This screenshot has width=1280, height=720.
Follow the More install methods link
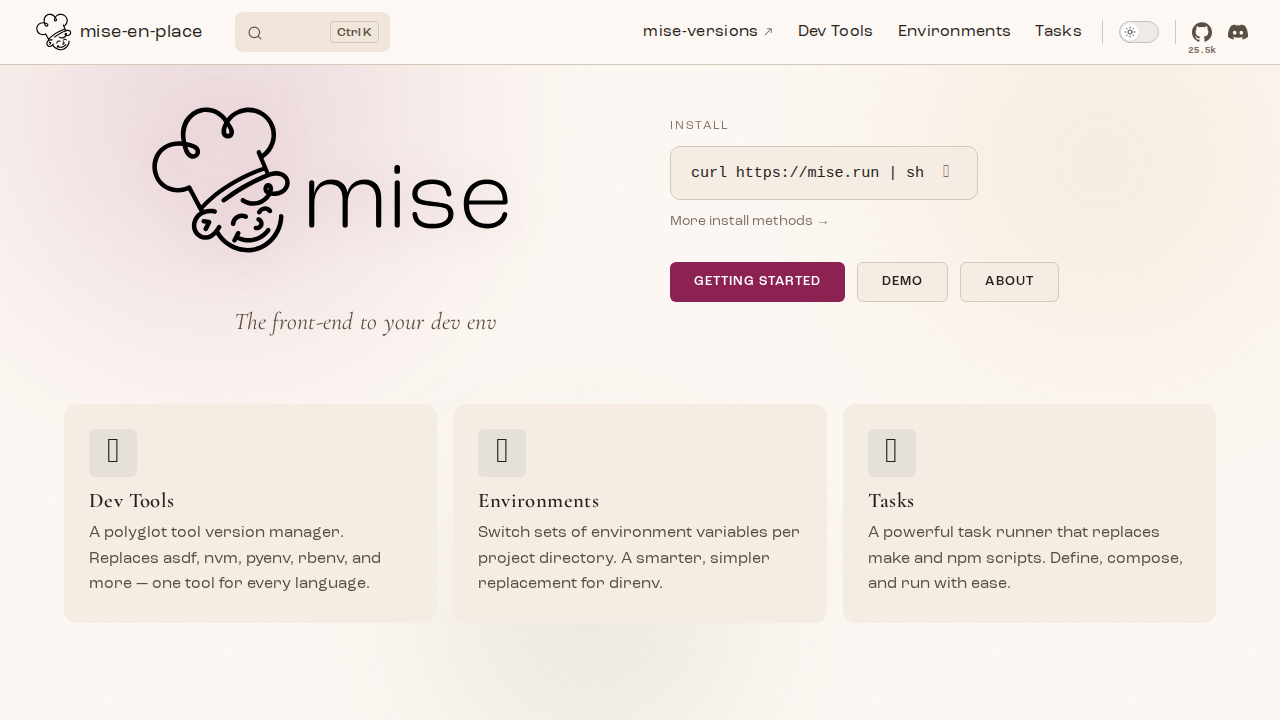click(749, 221)
